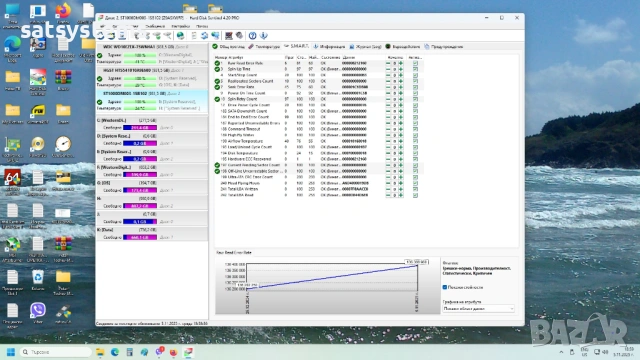640x360 pixels.
Task: Open the Recycle Bin desktop icon
Action: [38, 277]
